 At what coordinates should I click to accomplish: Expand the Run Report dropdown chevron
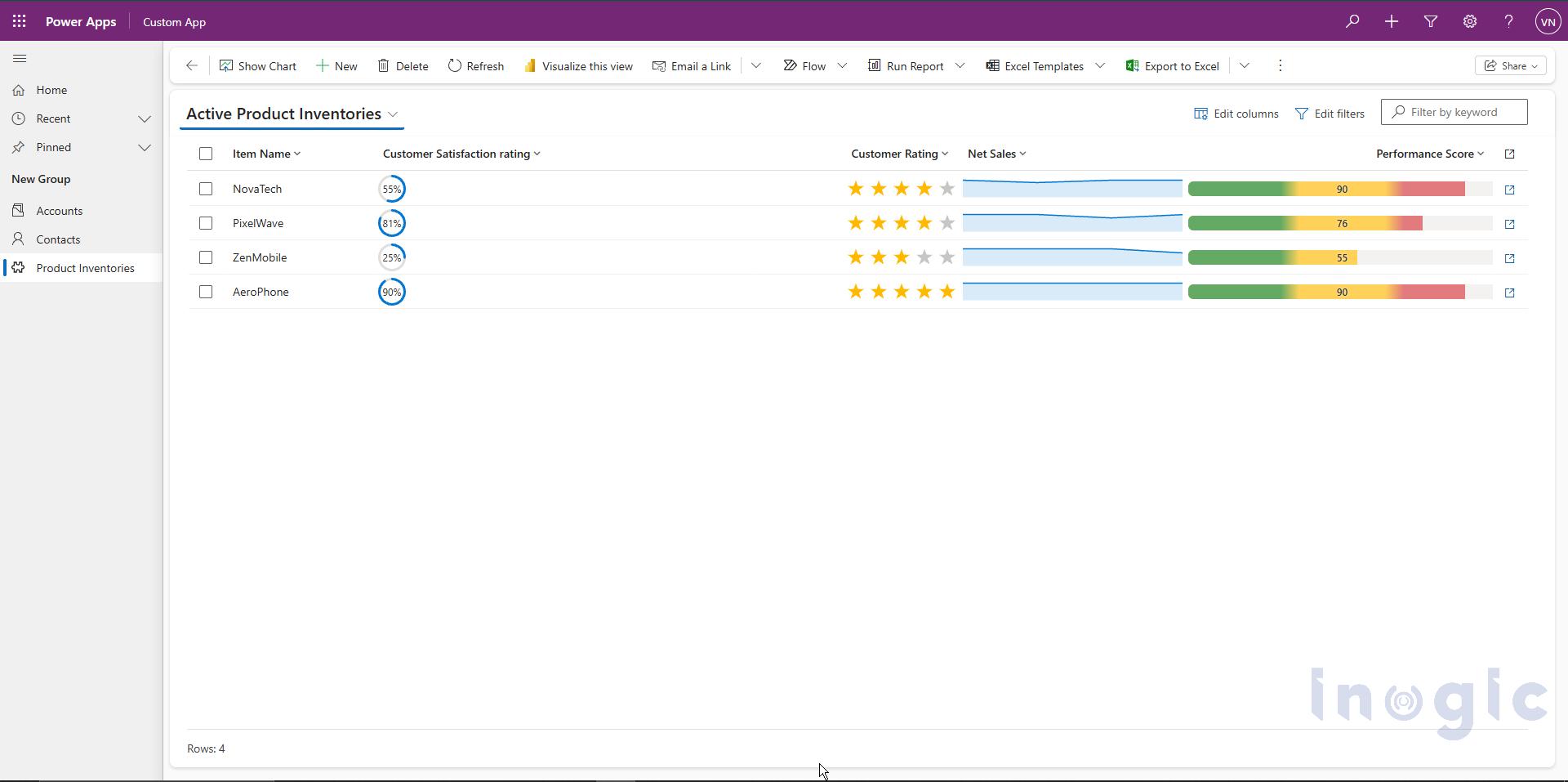960,66
